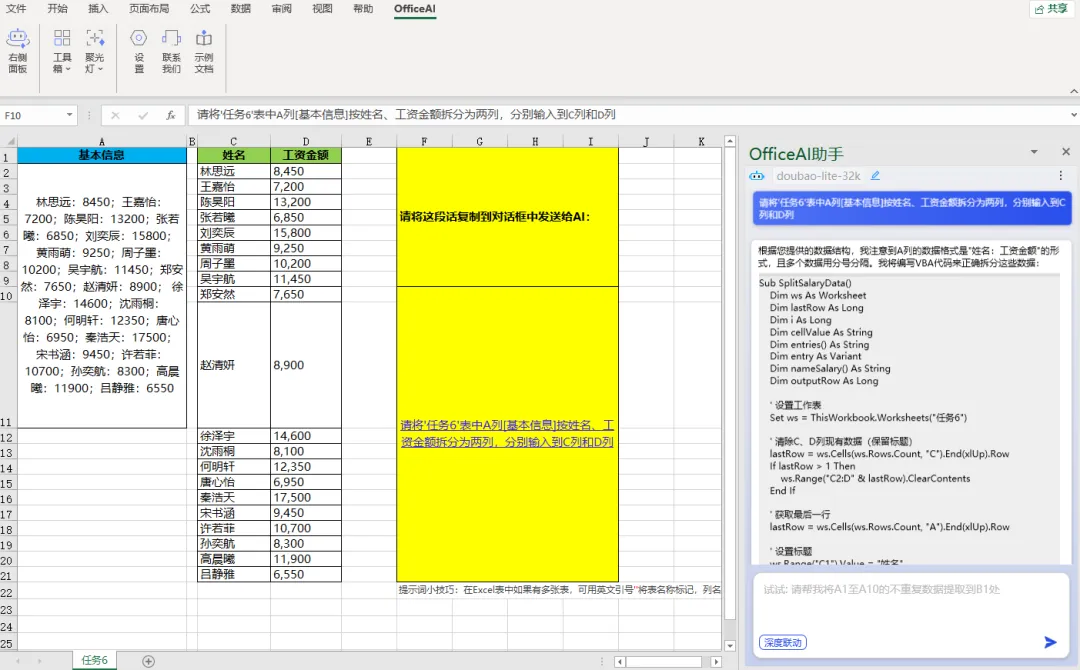Screen dimensions: 1080x670
Task: Switch to the 数据 ribbon tab
Action: pos(240,8)
